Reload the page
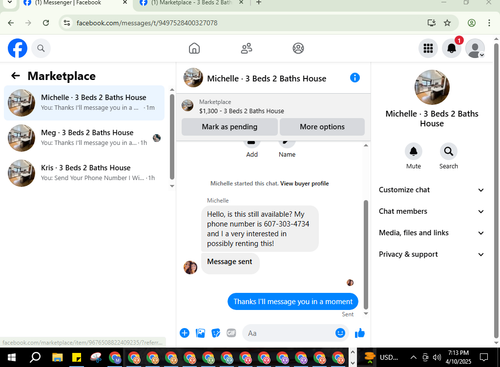Viewport: 500px width, 367px height. (46, 23)
